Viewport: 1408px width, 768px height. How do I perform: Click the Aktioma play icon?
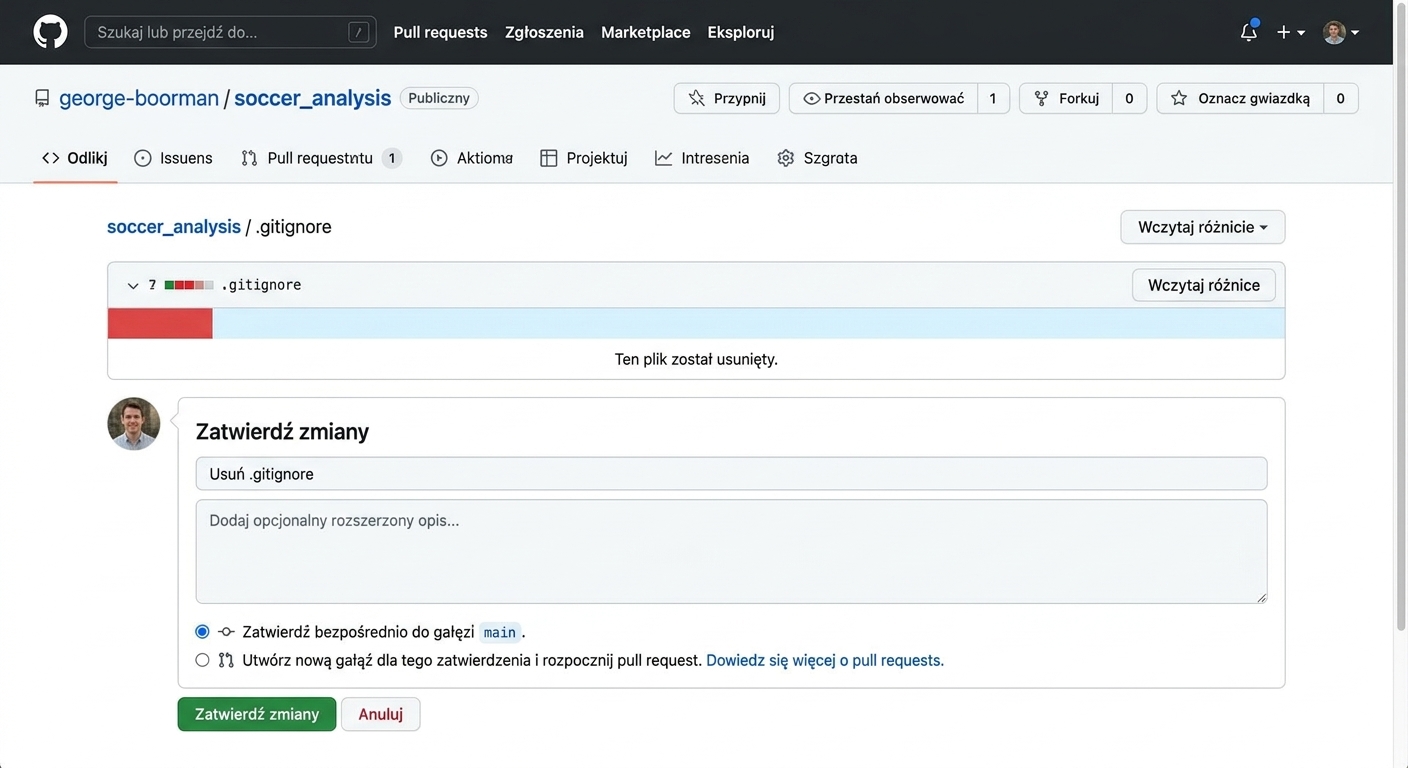click(439, 158)
